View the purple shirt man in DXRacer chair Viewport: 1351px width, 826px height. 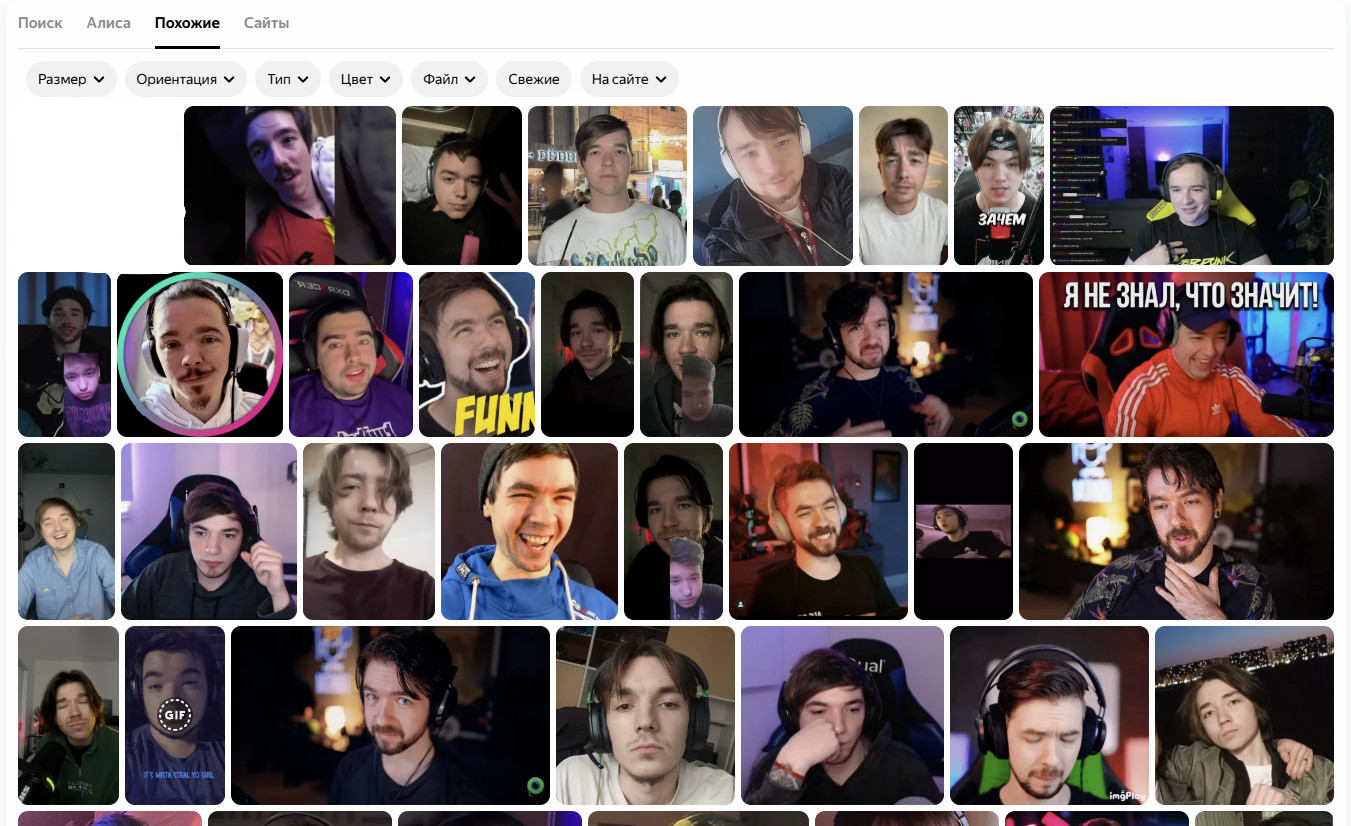pos(351,354)
